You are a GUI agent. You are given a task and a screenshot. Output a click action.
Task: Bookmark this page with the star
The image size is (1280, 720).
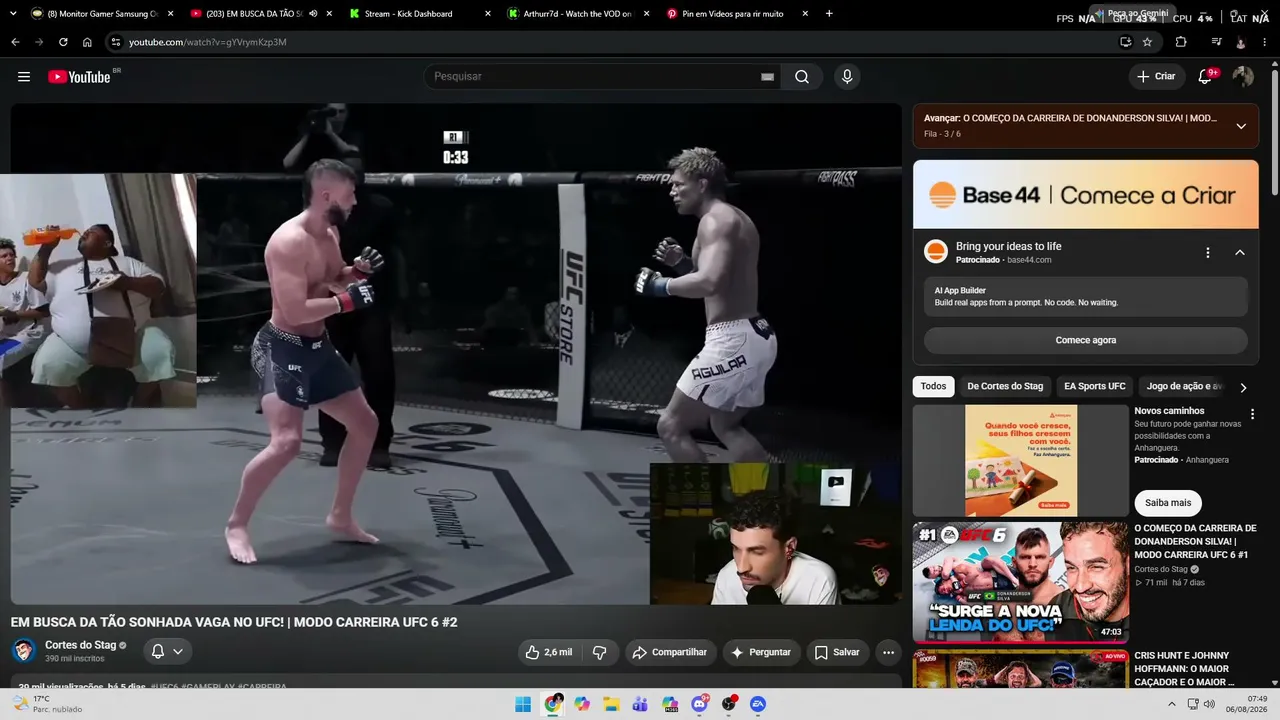[x=1147, y=42]
